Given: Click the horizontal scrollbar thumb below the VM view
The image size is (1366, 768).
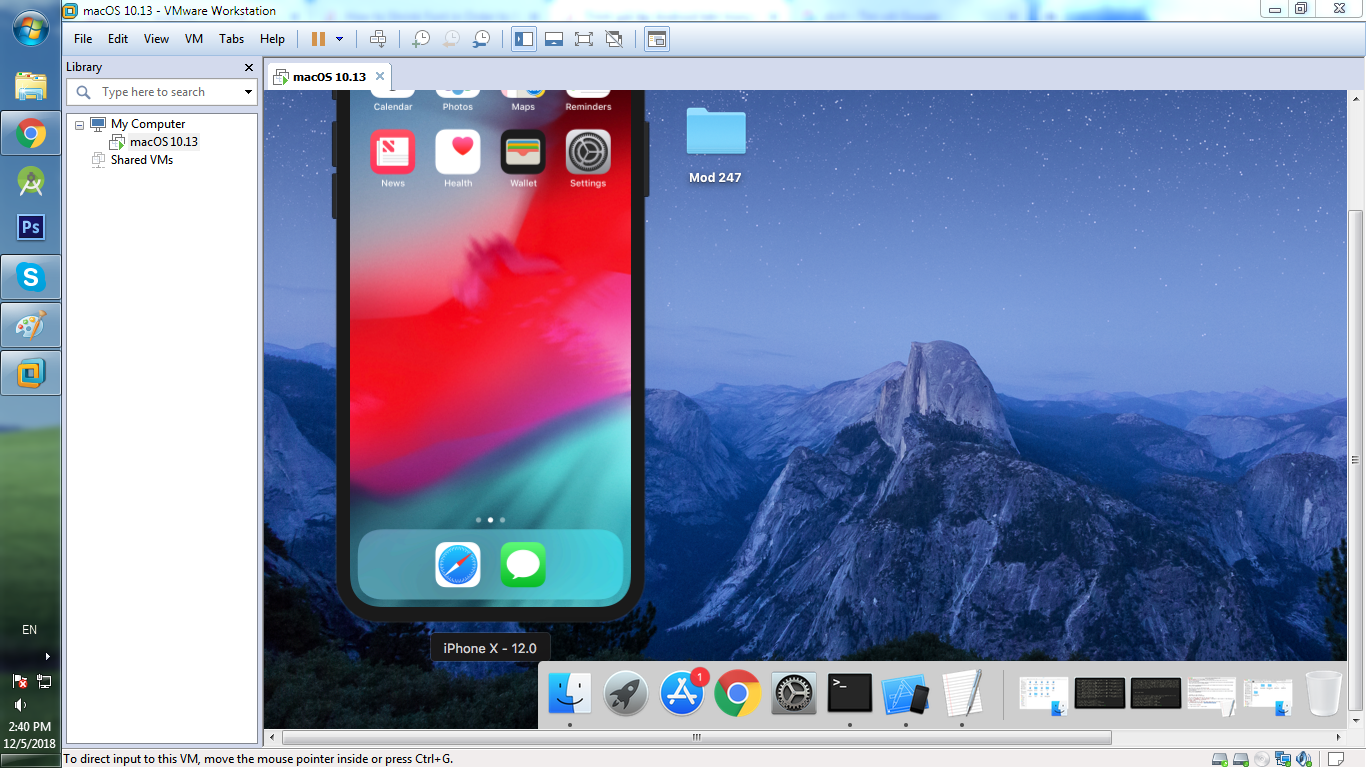Looking at the screenshot, I should (x=697, y=738).
